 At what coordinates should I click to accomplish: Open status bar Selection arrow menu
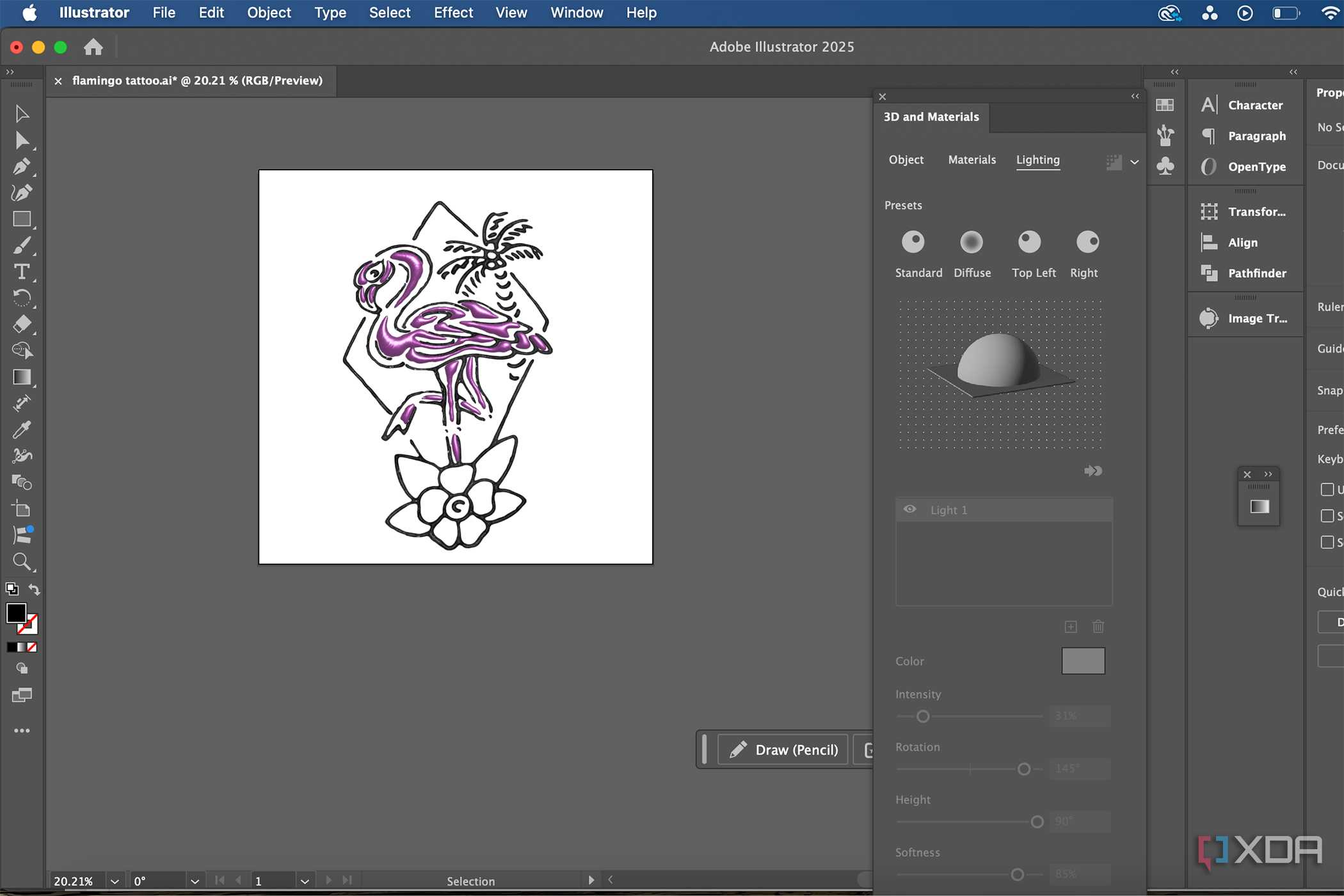click(x=591, y=881)
